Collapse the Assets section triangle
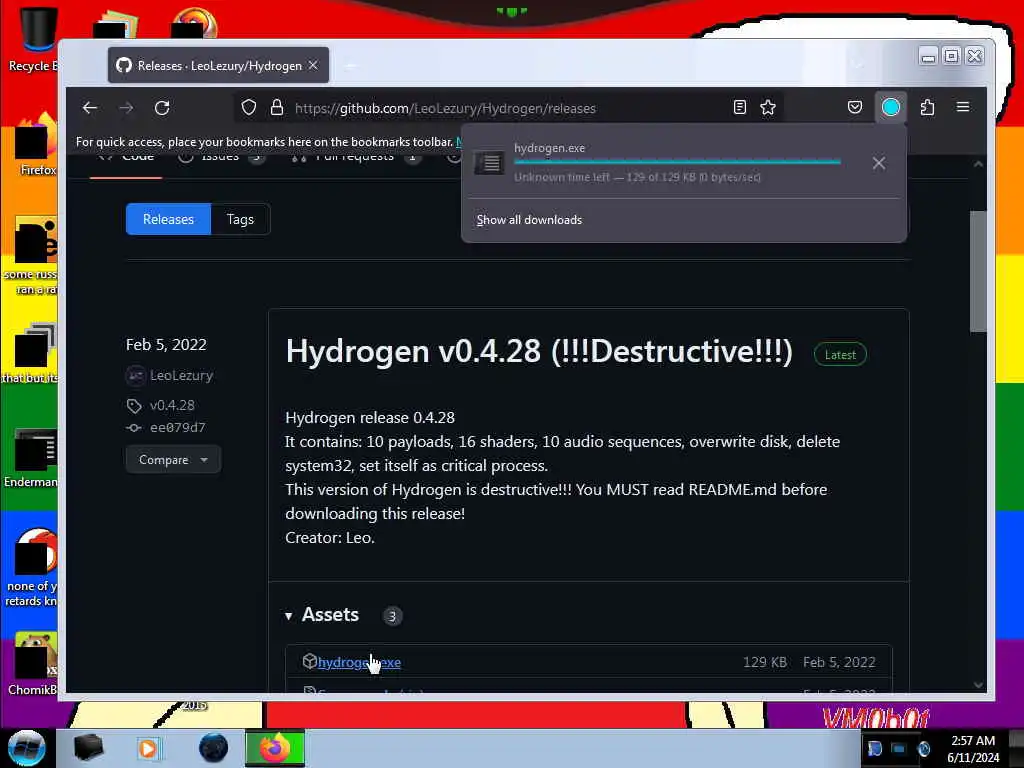 coord(289,616)
